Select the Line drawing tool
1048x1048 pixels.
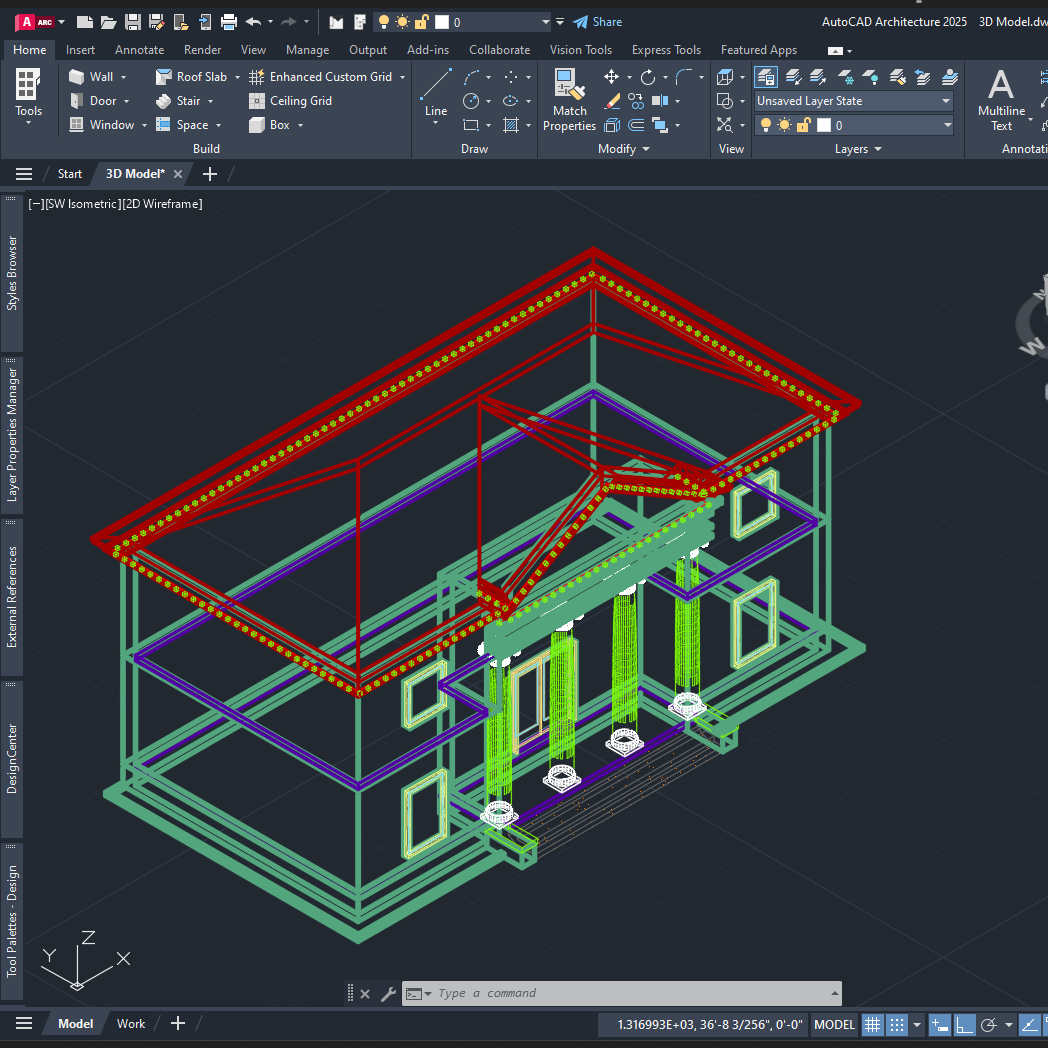[x=436, y=93]
